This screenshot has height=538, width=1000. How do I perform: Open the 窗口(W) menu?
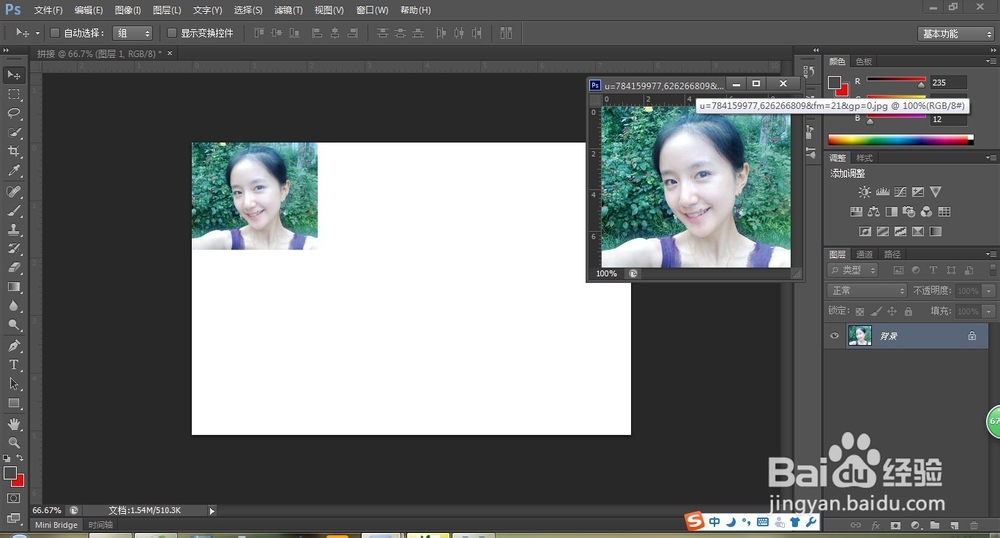coord(372,10)
